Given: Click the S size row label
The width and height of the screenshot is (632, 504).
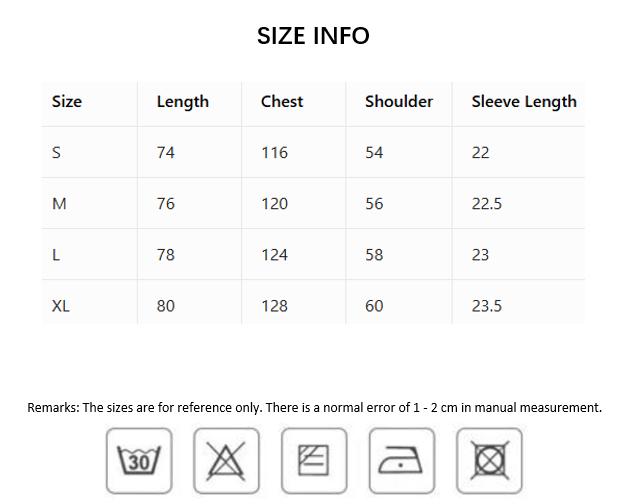Looking at the screenshot, I should pos(57,152).
